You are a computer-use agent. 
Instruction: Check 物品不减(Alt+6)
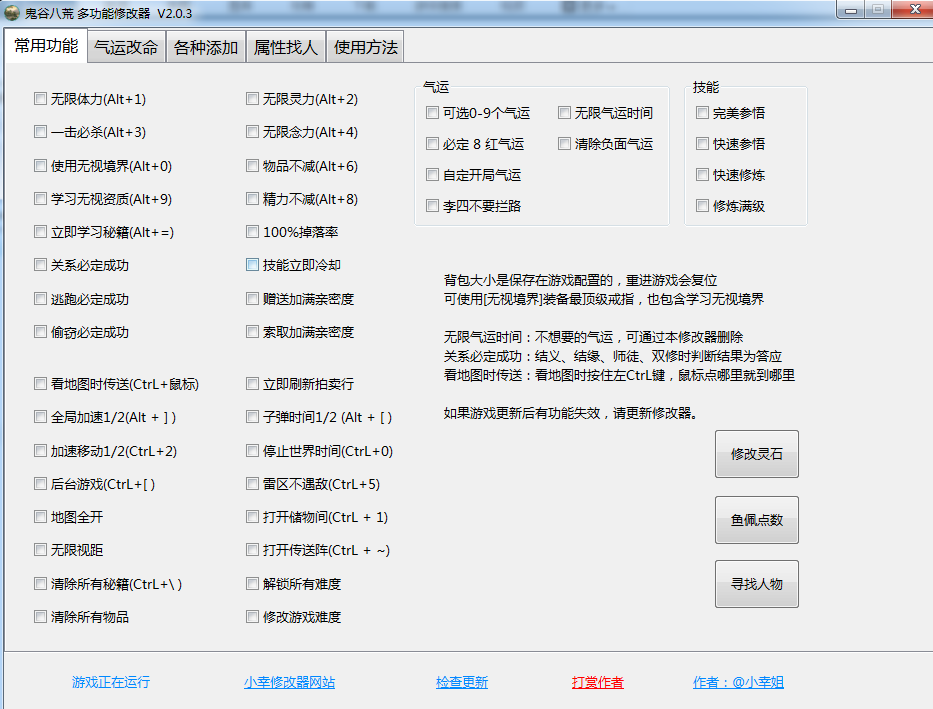point(252,166)
